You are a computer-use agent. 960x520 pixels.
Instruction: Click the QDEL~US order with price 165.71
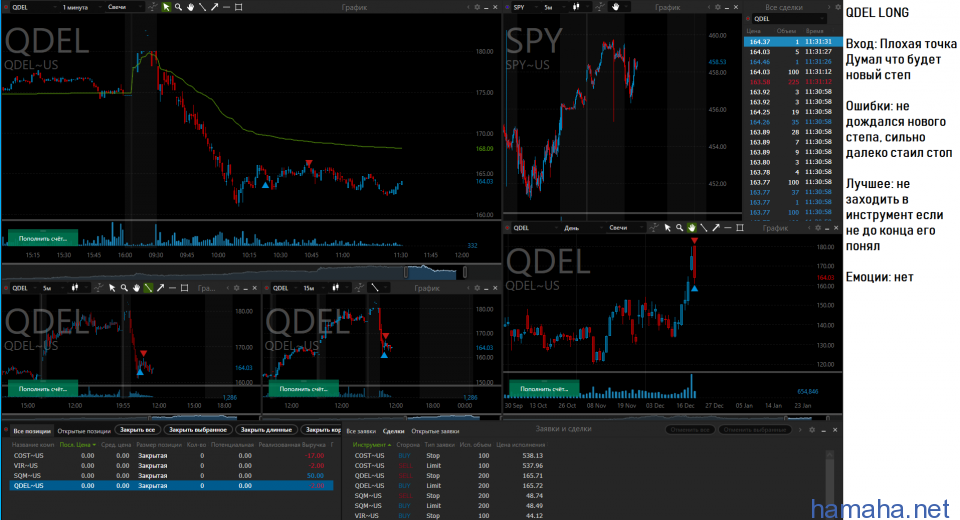click(x=449, y=476)
